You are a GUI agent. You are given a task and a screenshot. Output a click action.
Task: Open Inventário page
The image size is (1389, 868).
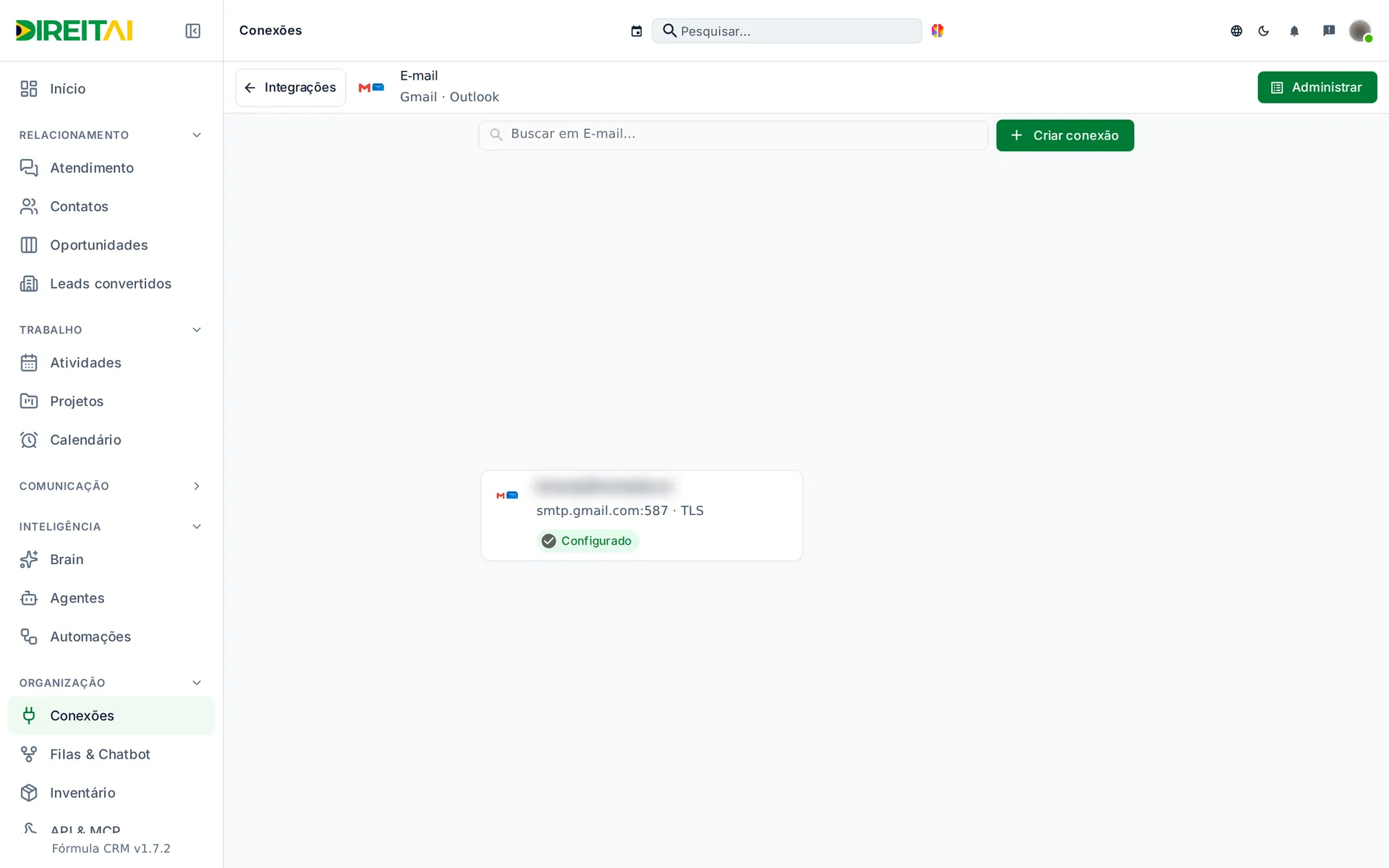111,793
